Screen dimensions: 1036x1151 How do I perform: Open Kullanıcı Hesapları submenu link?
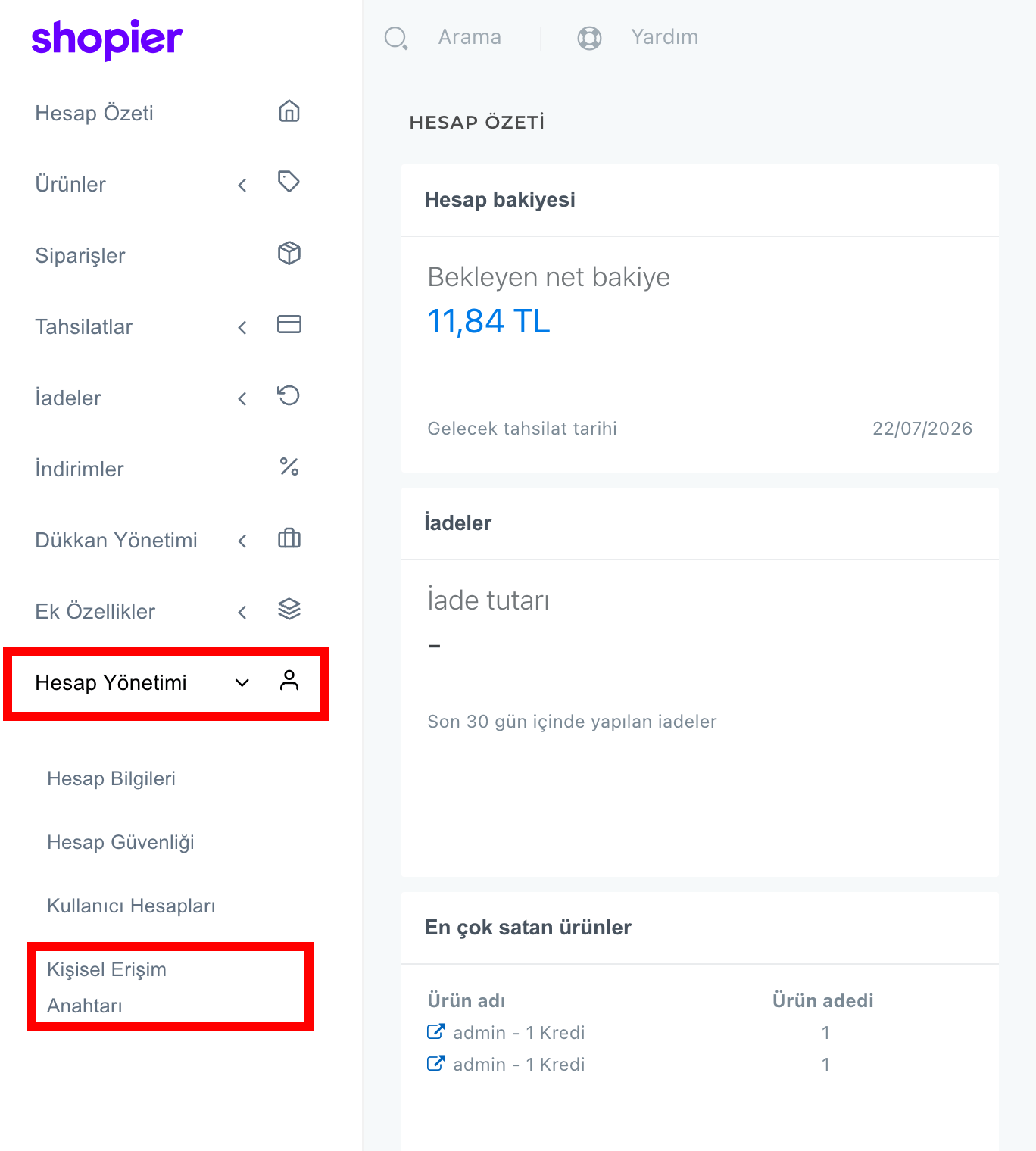tap(131, 906)
